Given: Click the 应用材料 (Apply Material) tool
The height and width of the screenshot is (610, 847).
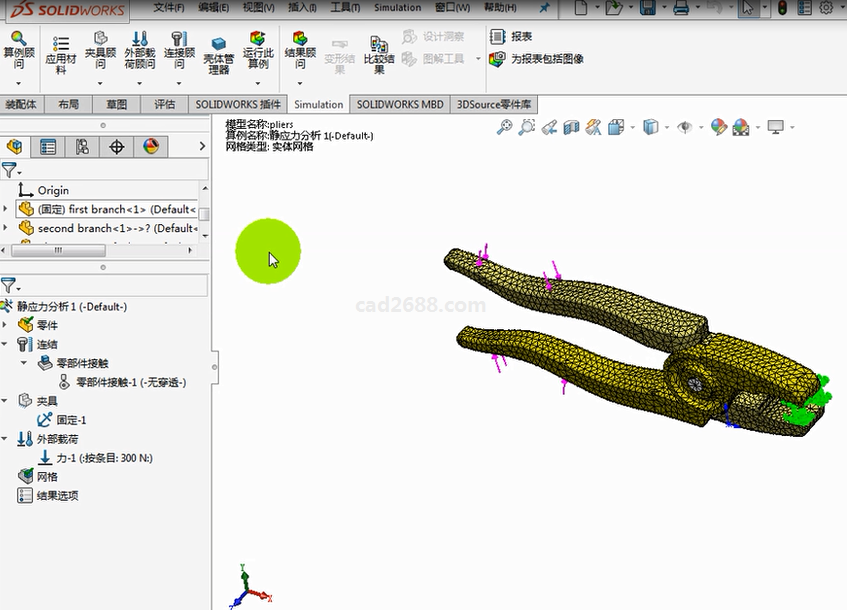Looking at the screenshot, I should coord(60,56).
